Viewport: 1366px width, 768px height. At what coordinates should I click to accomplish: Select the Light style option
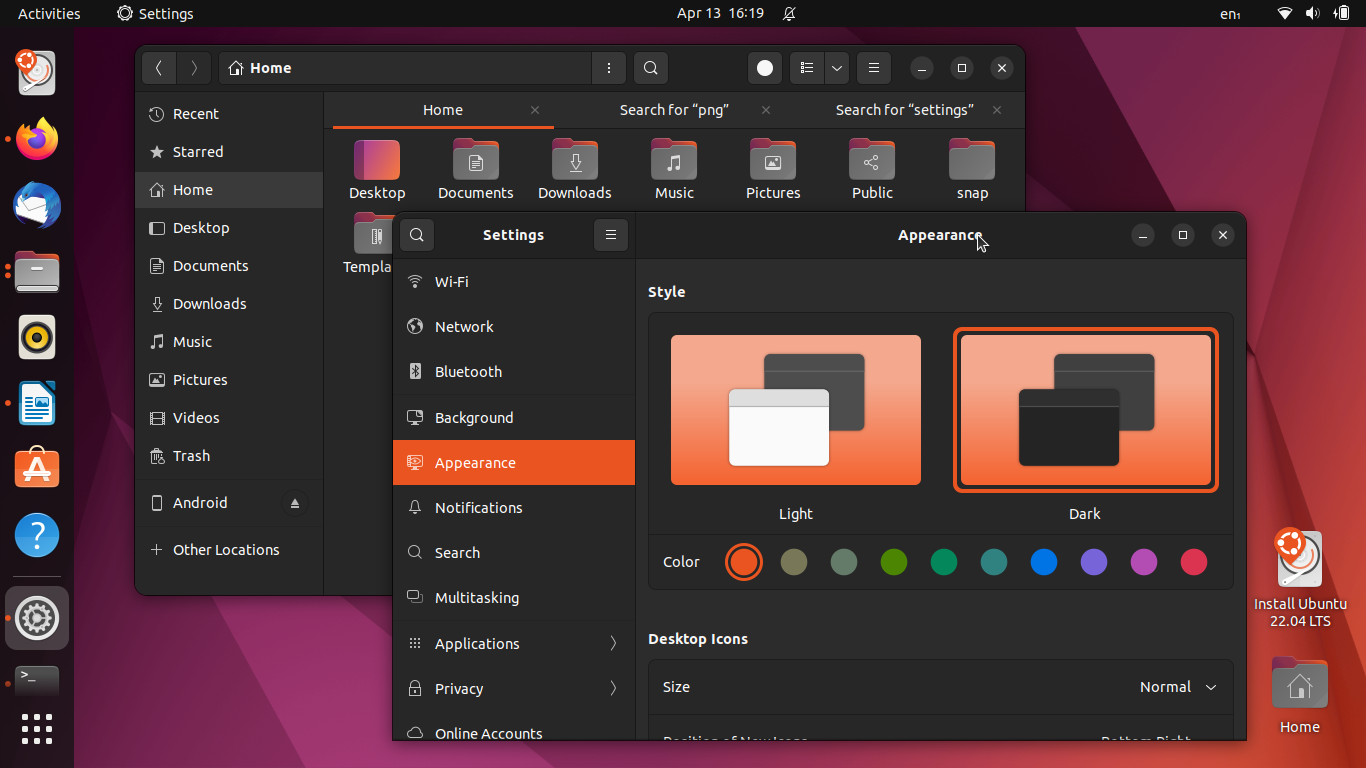pos(796,410)
